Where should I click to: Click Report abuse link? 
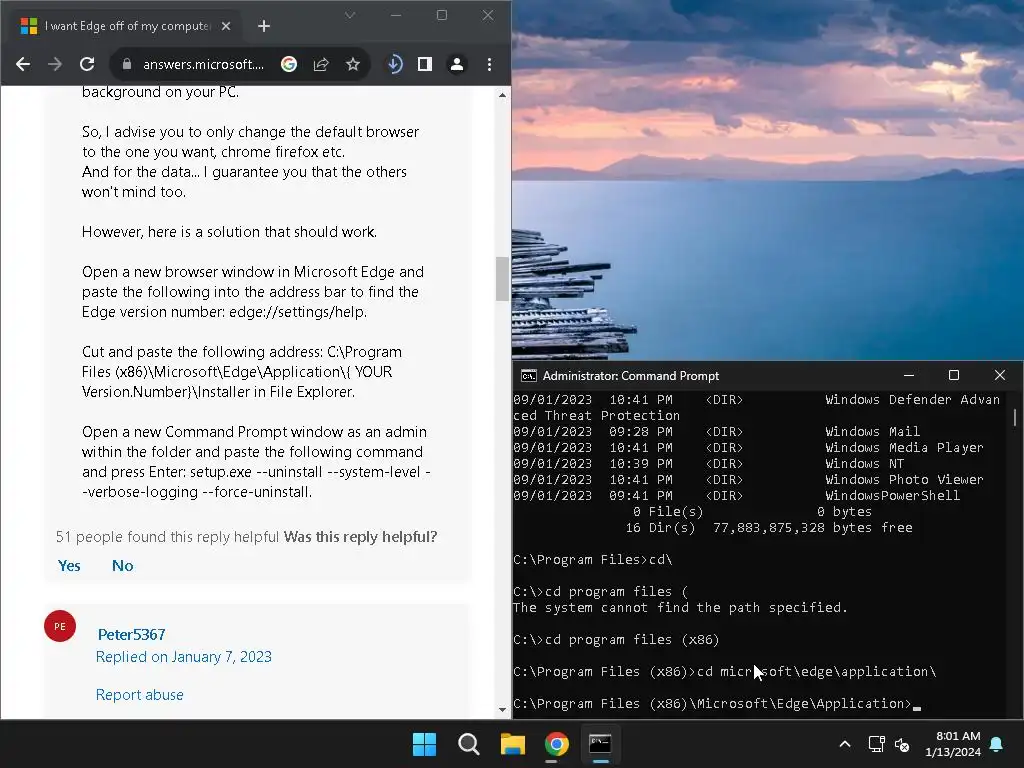(x=140, y=694)
